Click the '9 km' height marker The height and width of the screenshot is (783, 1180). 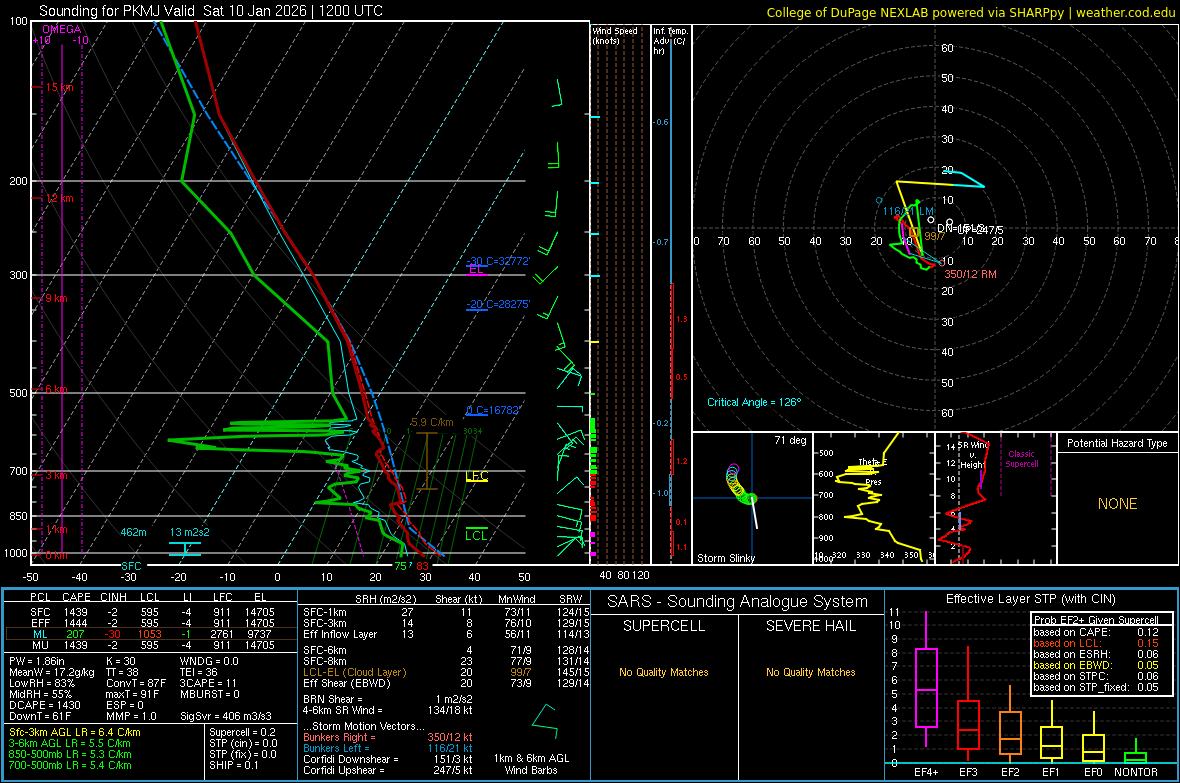[x=56, y=298]
